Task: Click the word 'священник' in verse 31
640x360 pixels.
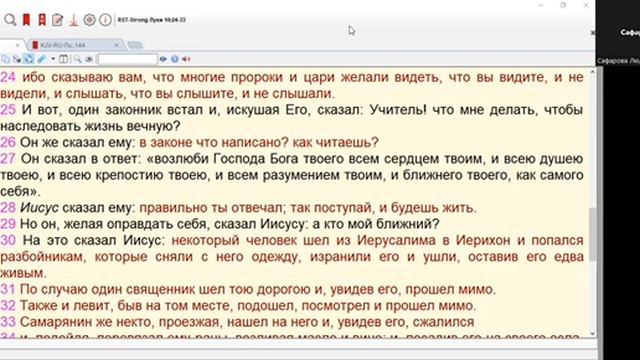Action: click(x=160, y=289)
